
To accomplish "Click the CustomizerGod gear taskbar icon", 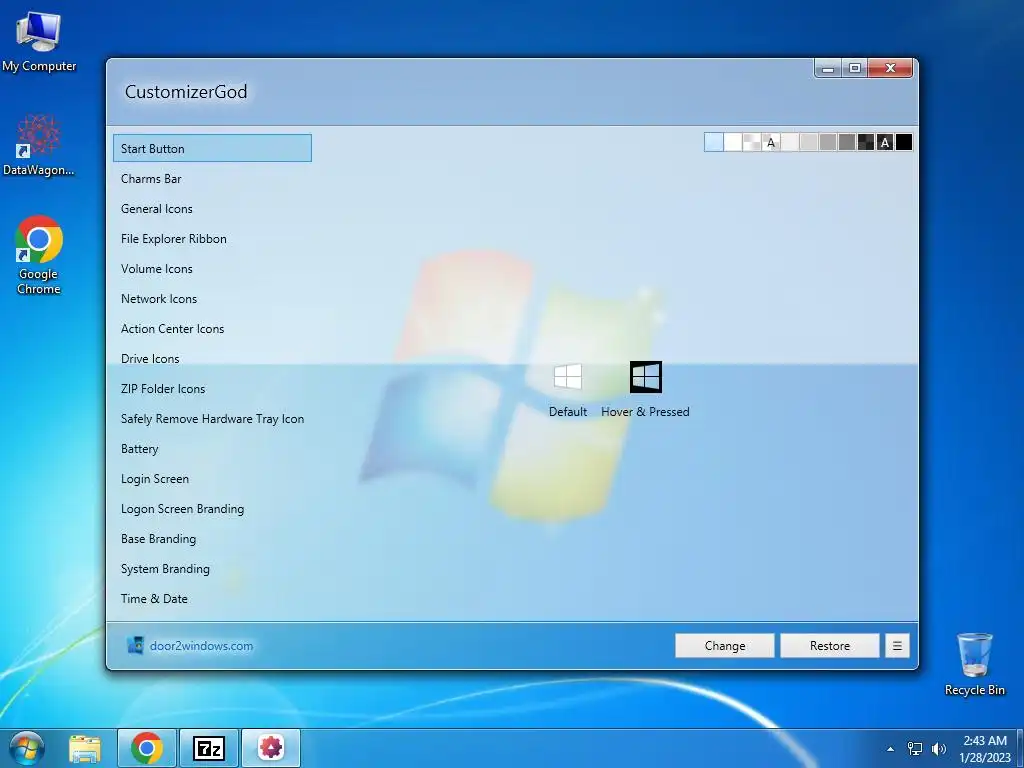I will (271, 748).
